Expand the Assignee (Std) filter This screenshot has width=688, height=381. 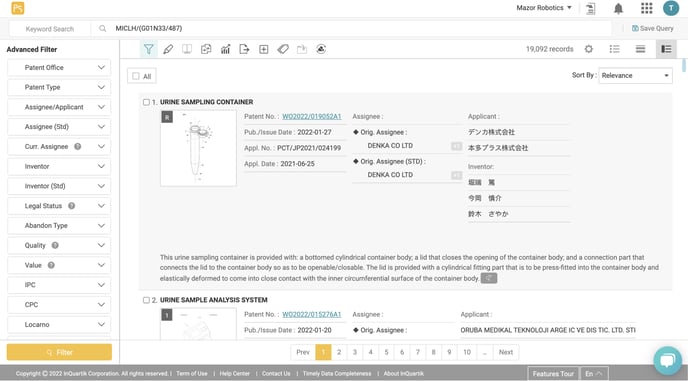point(59,127)
